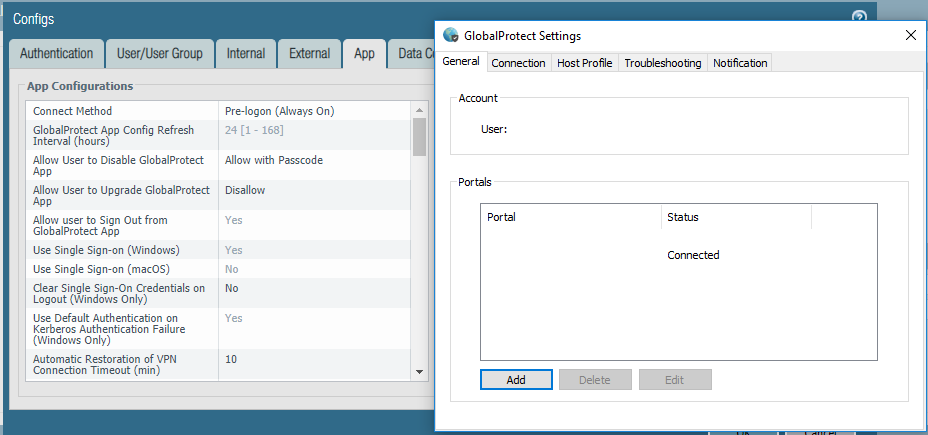Screen dimensions: 928x435
Task: Click the App tab in Configs
Action: (x=365, y=53)
